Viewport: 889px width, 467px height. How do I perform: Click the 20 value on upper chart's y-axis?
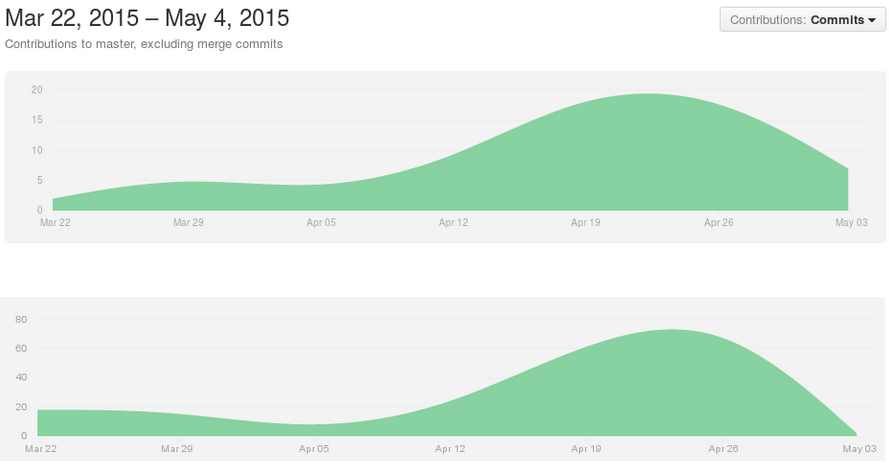pos(37,90)
